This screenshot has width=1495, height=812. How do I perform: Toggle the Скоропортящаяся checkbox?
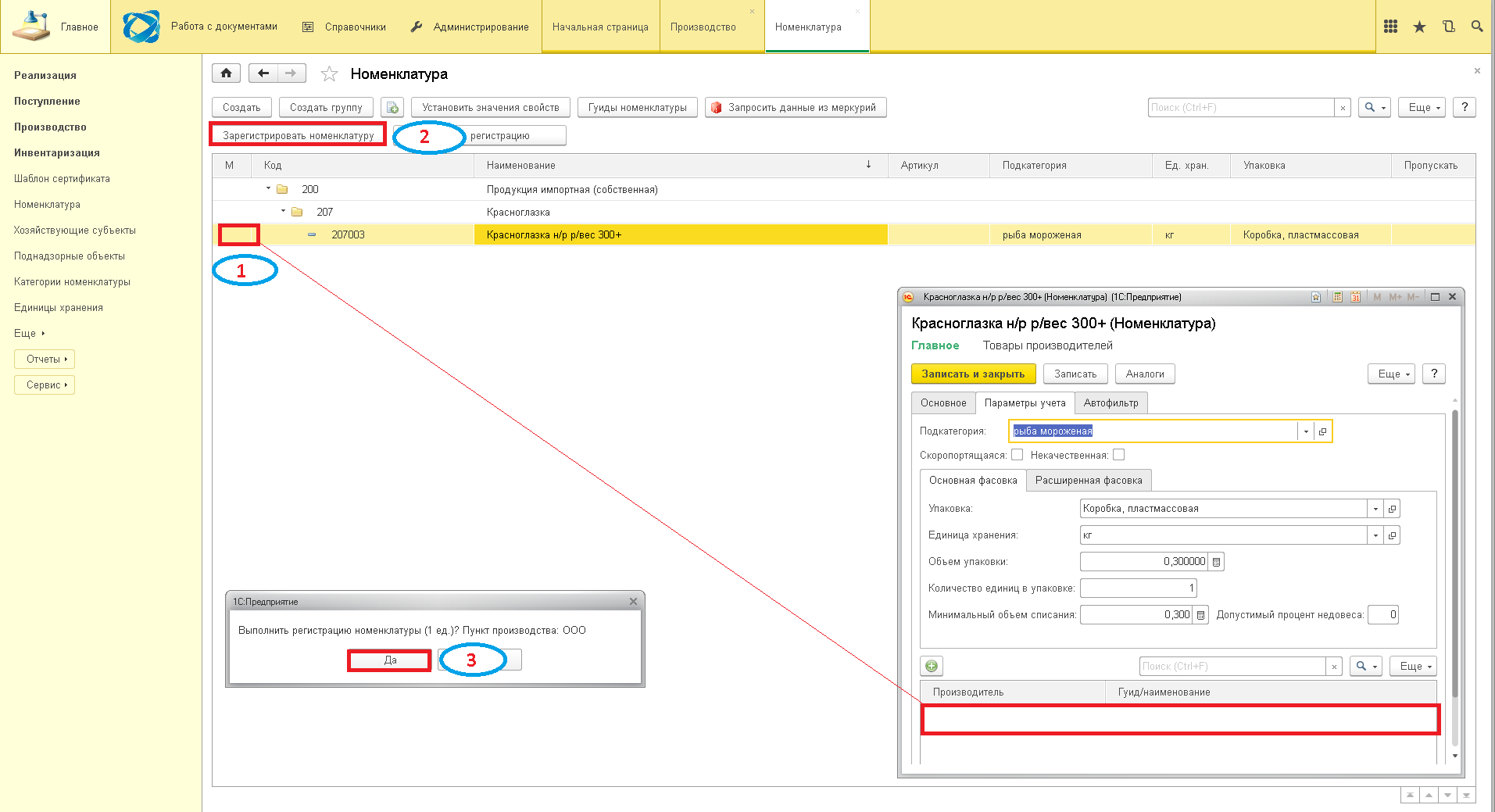(x=1017, y=455)
